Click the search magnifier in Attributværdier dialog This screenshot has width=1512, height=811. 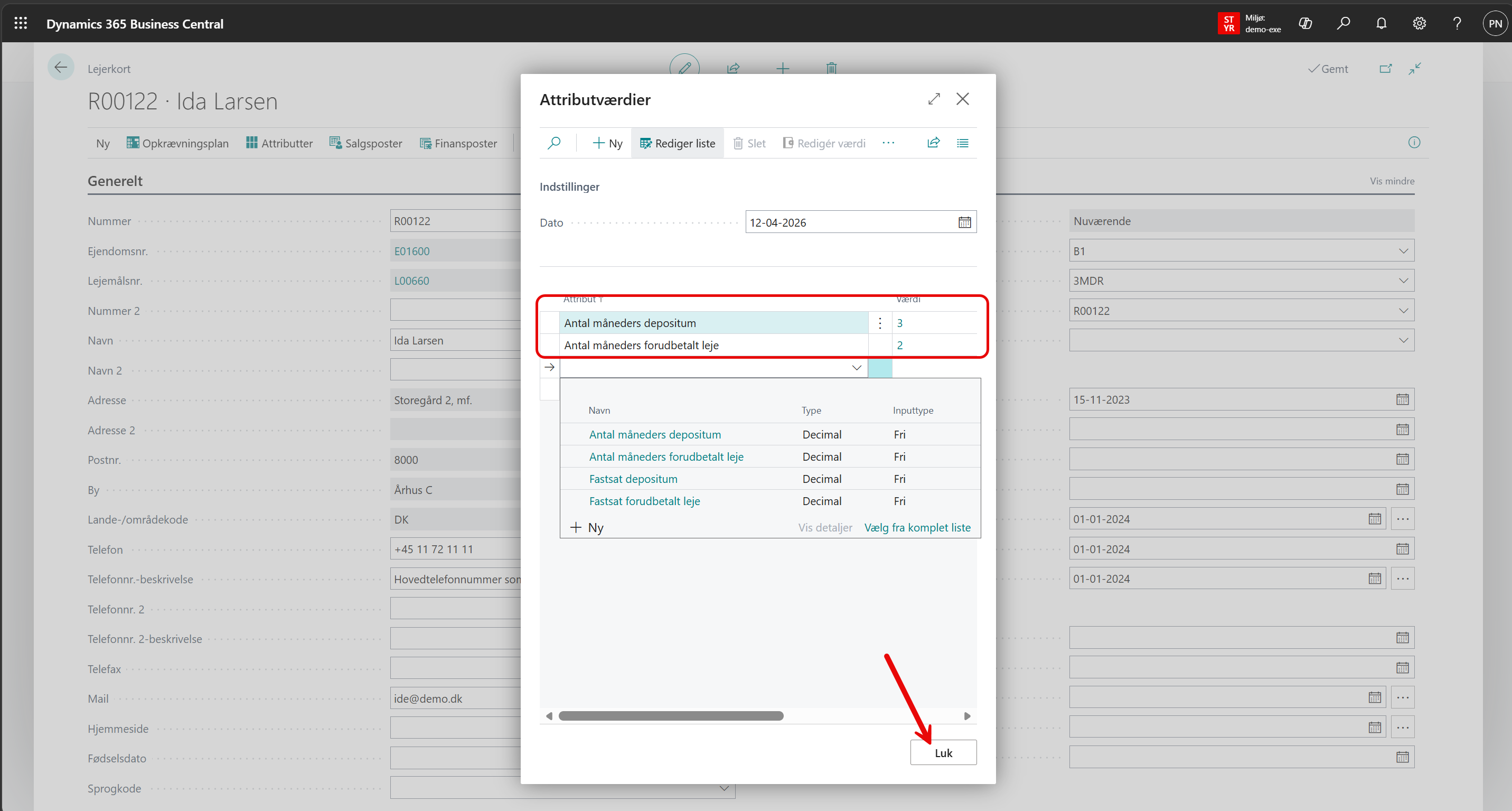(x=553, y=143)
